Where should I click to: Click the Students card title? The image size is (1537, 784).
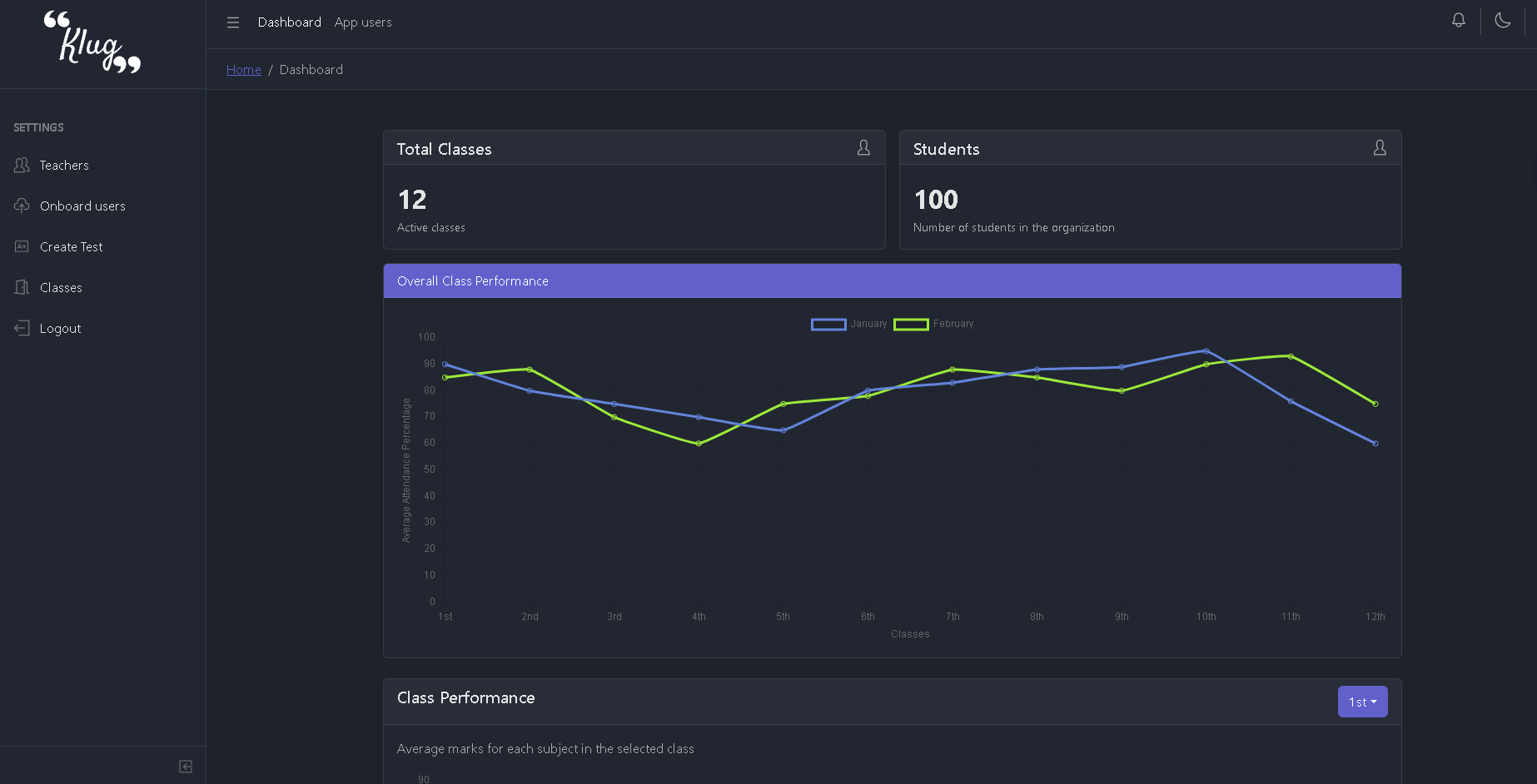[946, 149]
